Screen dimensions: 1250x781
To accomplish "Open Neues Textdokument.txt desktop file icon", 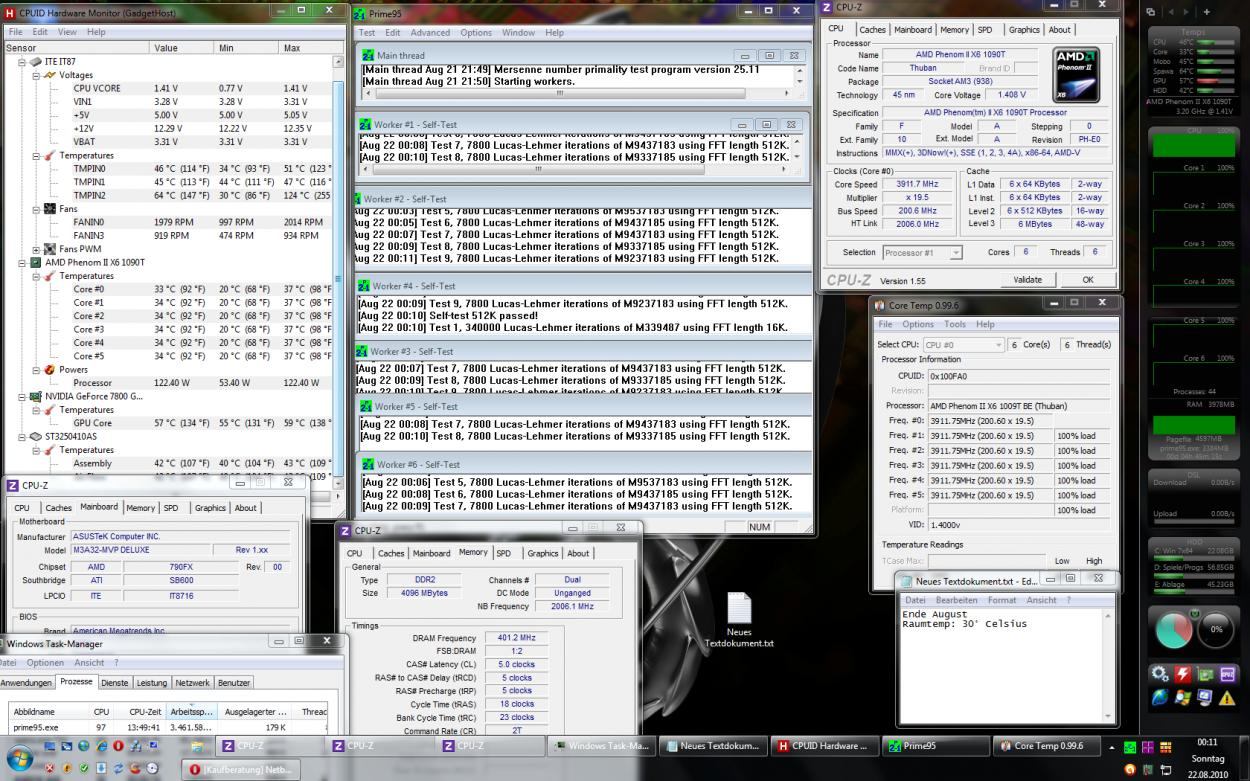I will coord(739,619).
